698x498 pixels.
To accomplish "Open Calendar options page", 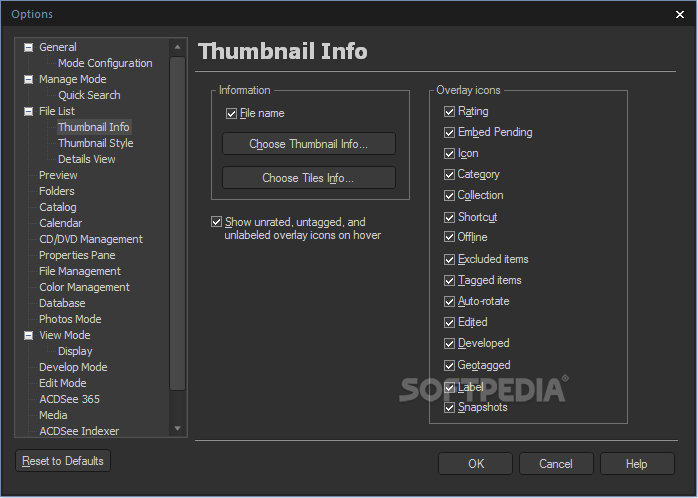I will (61, 223).
